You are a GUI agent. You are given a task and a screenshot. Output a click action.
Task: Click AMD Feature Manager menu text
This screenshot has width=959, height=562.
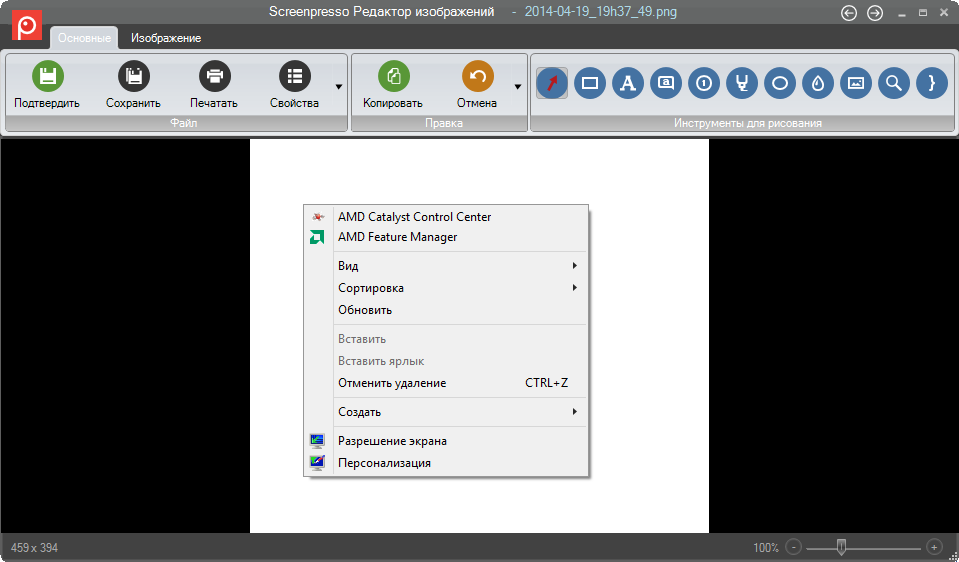(398, 237)
